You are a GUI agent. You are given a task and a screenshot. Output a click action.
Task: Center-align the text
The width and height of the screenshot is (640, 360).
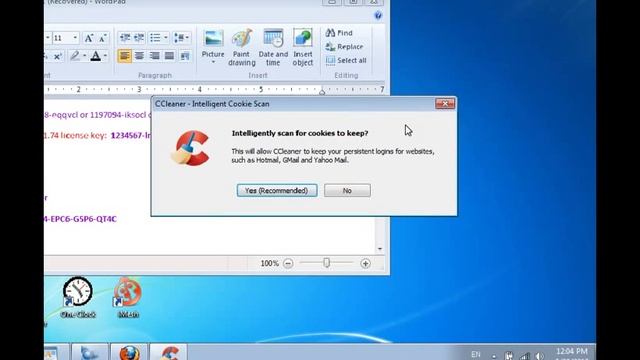[x=139, y=56]
